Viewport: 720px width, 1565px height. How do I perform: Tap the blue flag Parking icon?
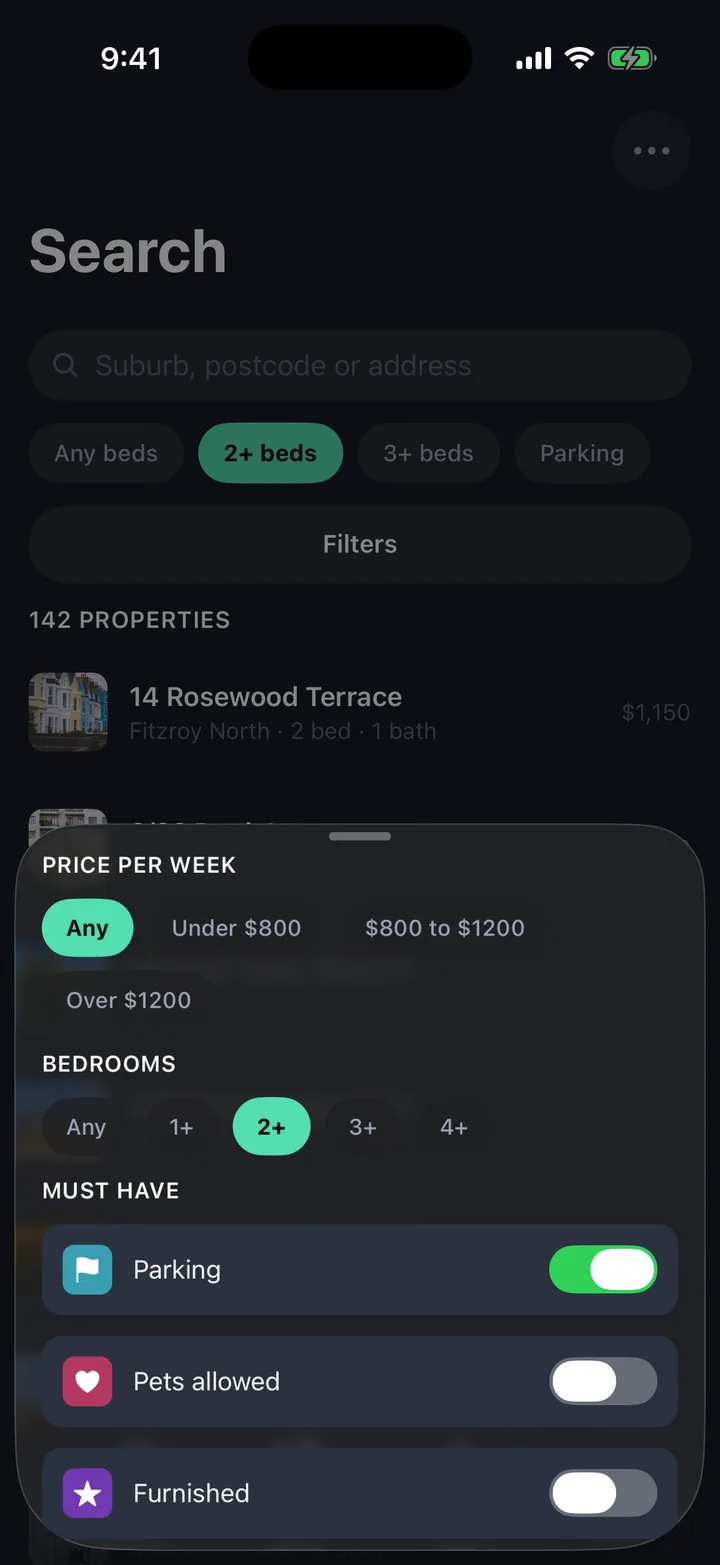click(x=87, y=1269)
